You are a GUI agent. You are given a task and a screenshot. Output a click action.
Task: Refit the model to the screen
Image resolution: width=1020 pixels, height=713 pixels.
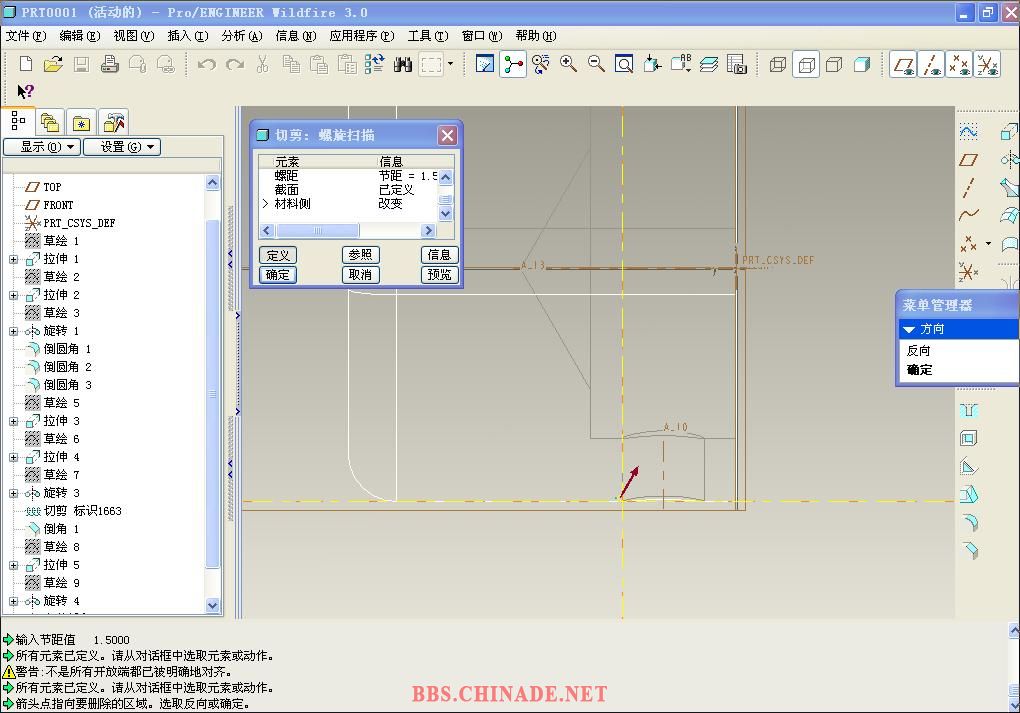coord(624,64)
